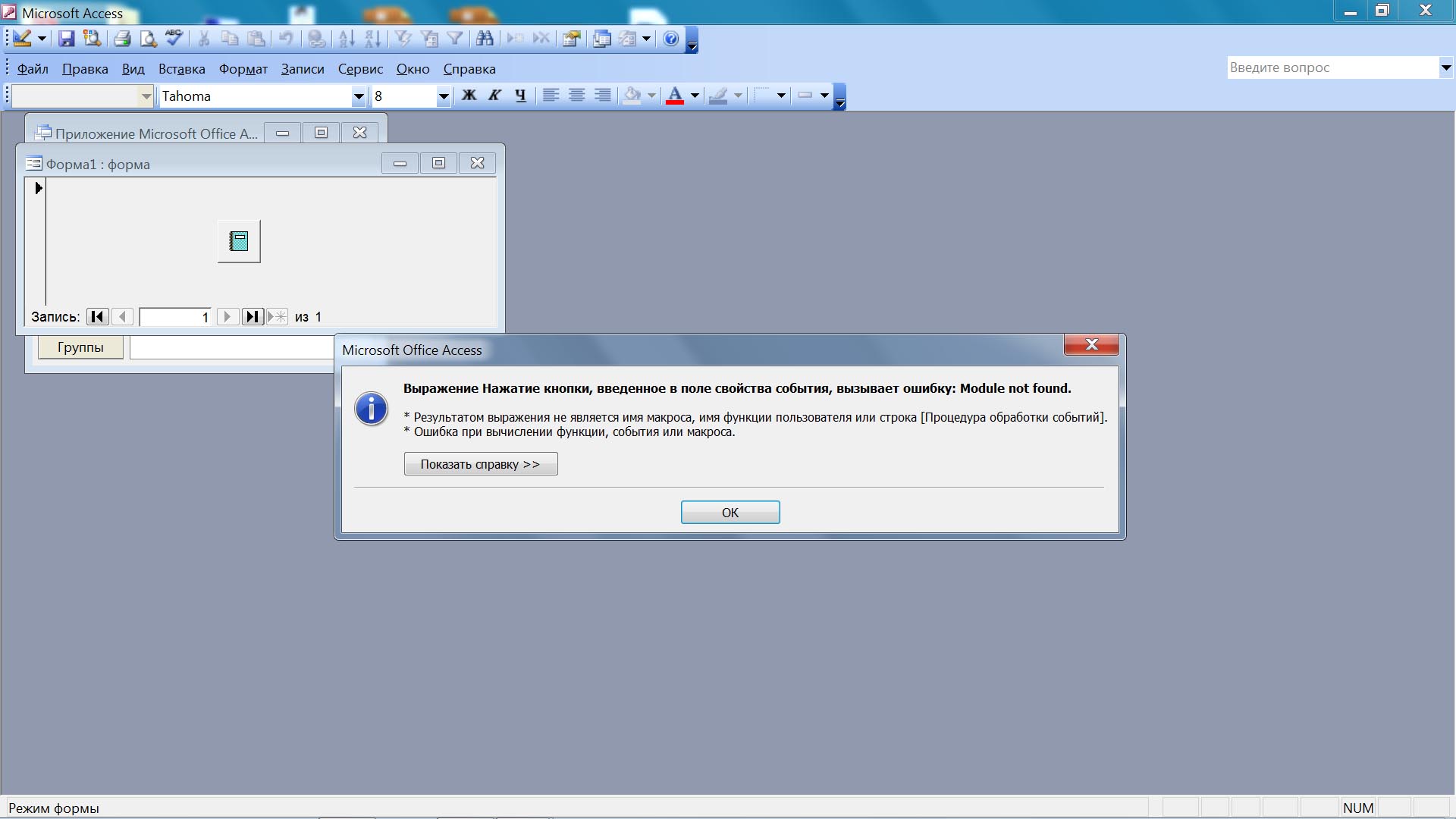The image size is (1456, 819).
Task: Open the Файл menu
Action: 33,69
